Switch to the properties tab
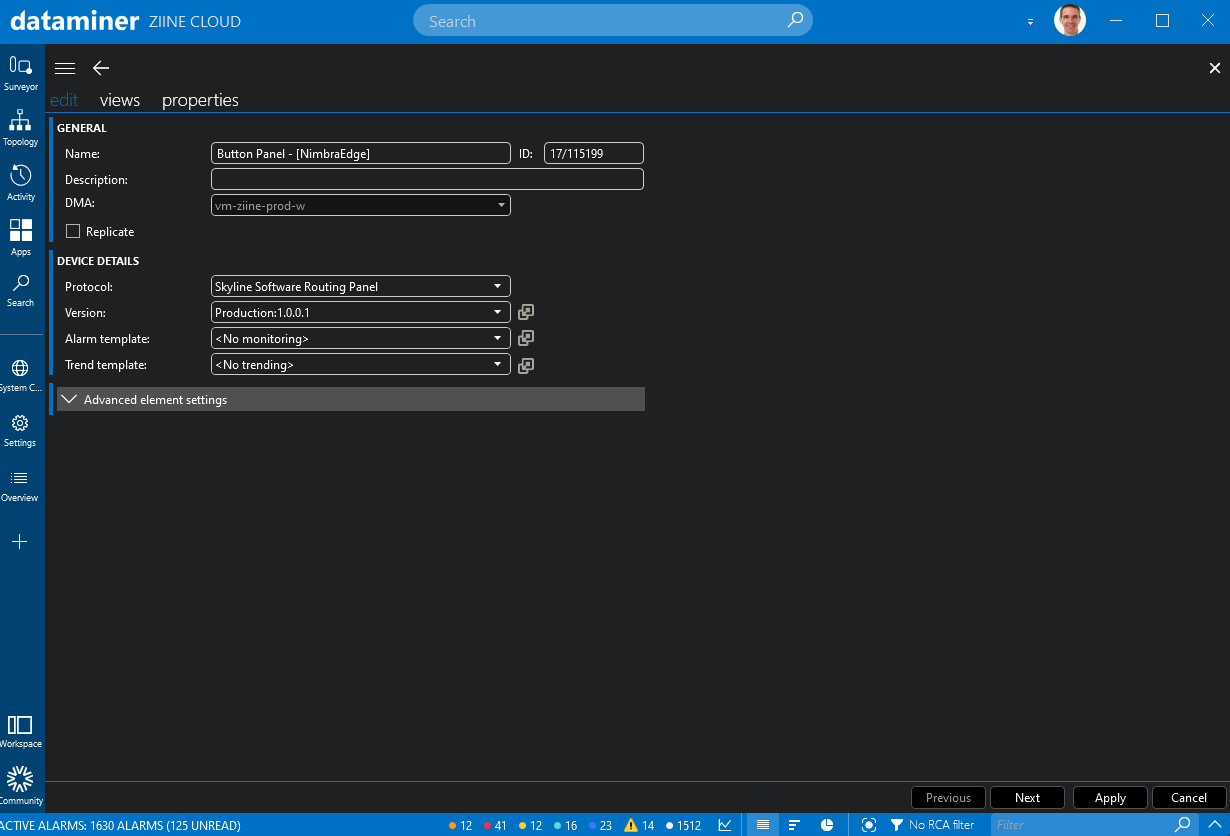 pyautogui.click(x=200, y=100)
